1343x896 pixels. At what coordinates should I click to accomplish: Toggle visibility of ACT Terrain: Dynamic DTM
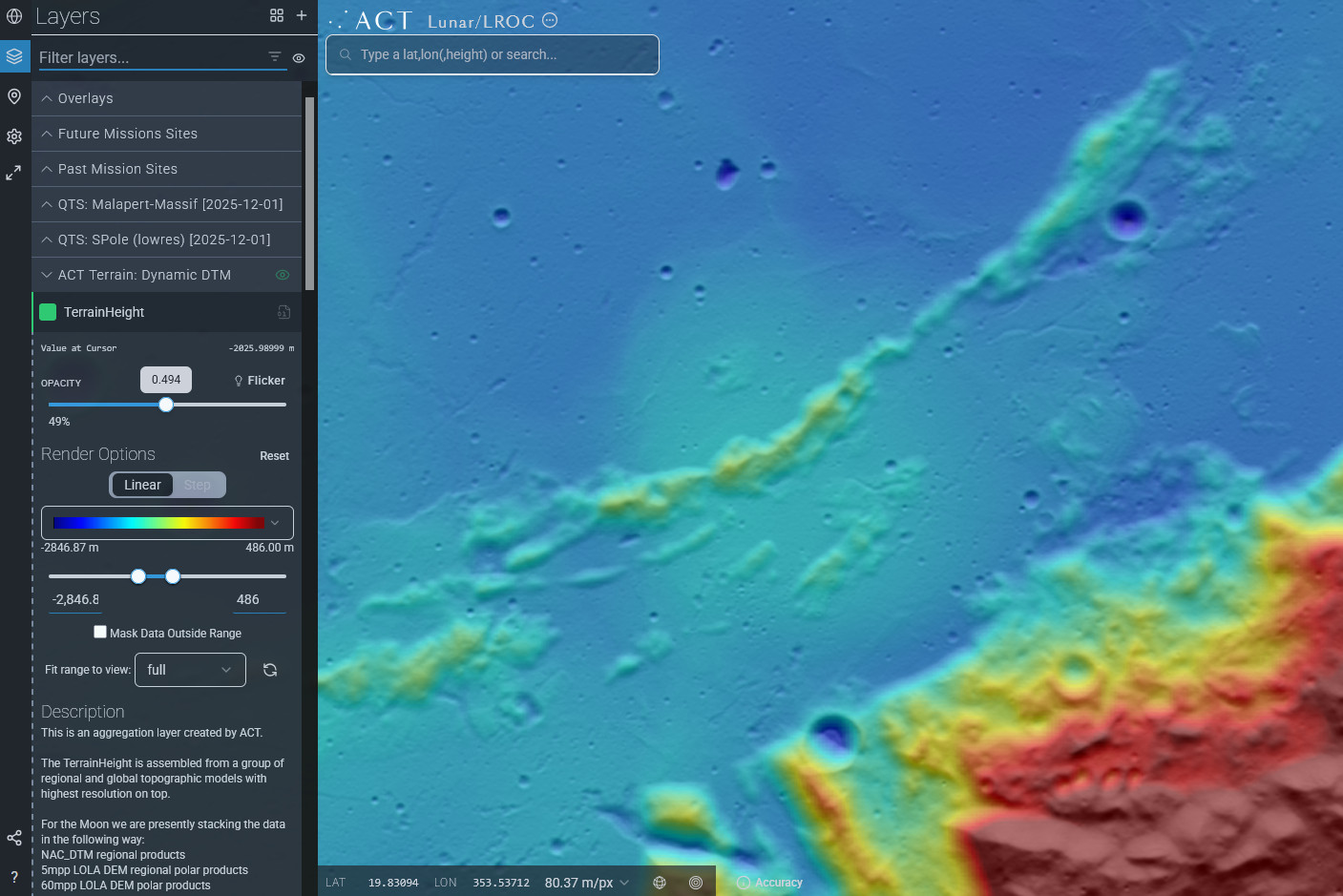click(283, 275)
